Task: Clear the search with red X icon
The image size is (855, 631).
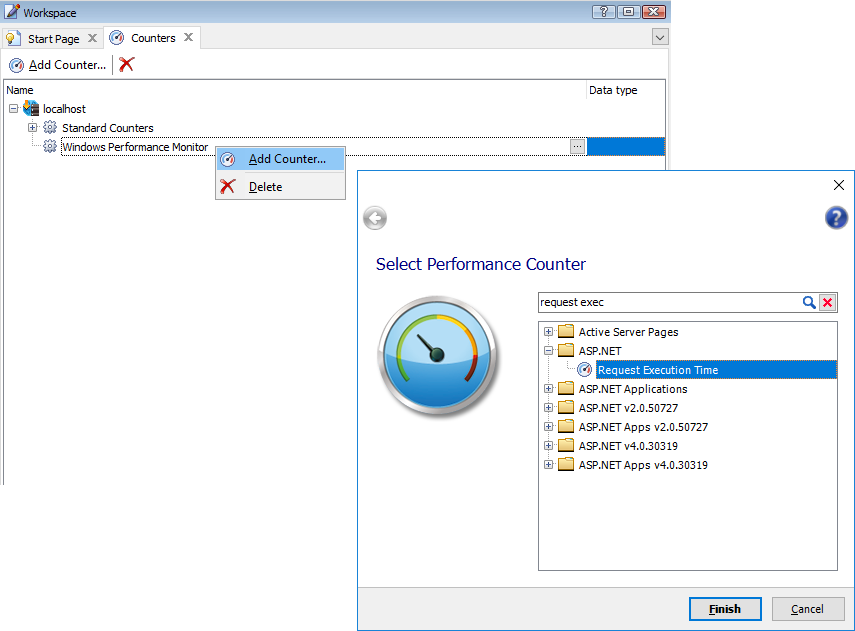Action: pos(828,302)
